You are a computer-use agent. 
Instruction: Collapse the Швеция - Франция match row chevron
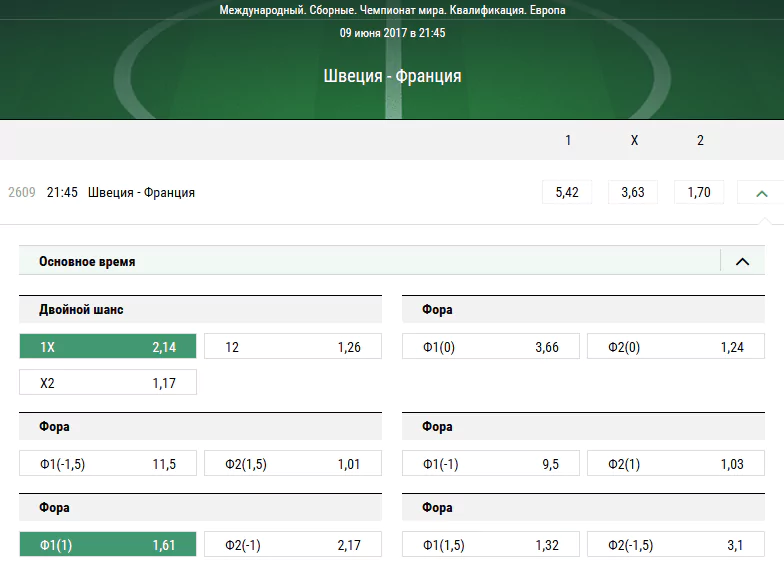tap(761, 192)
